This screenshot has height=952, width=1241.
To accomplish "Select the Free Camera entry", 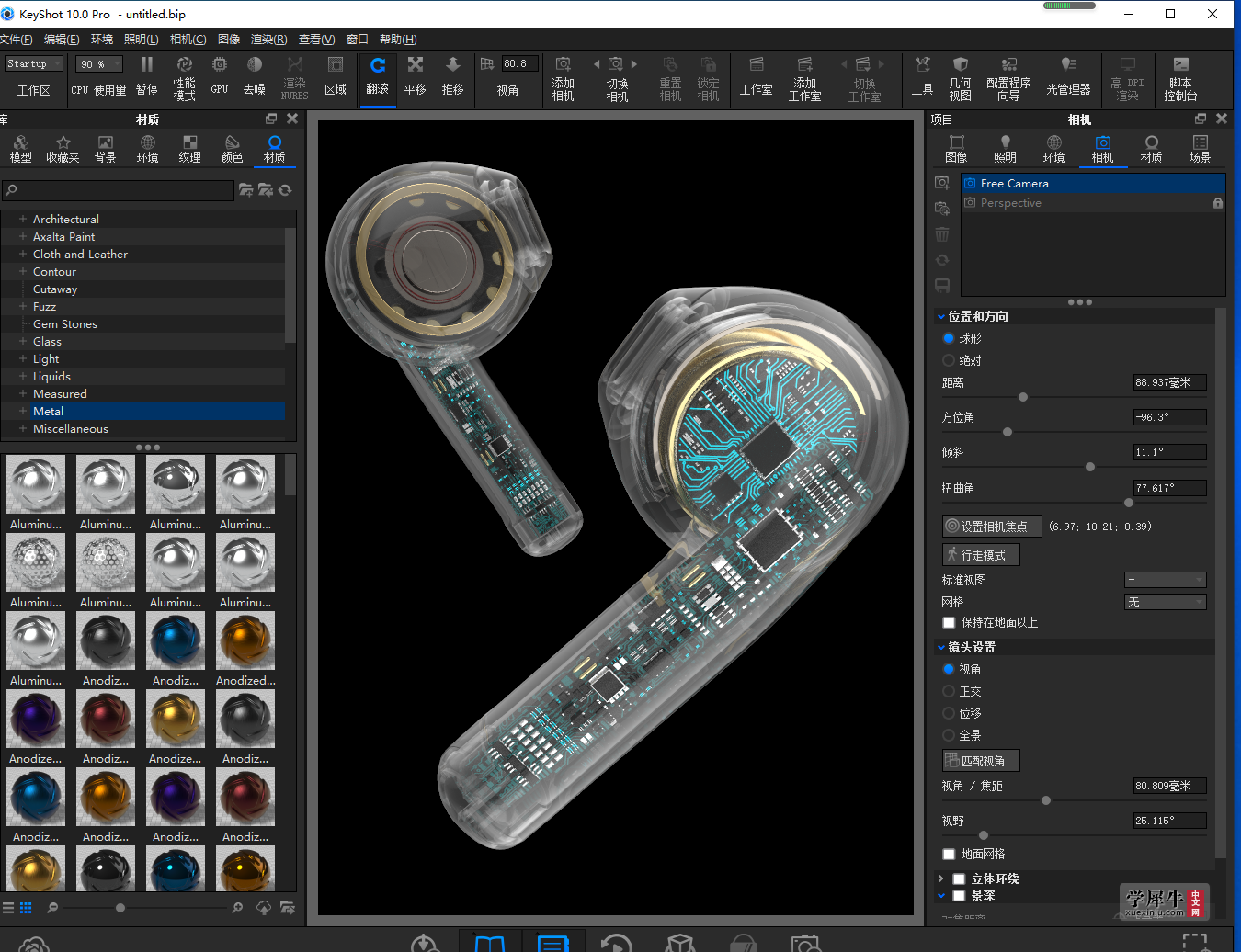I will click(x=1093, y=184).
